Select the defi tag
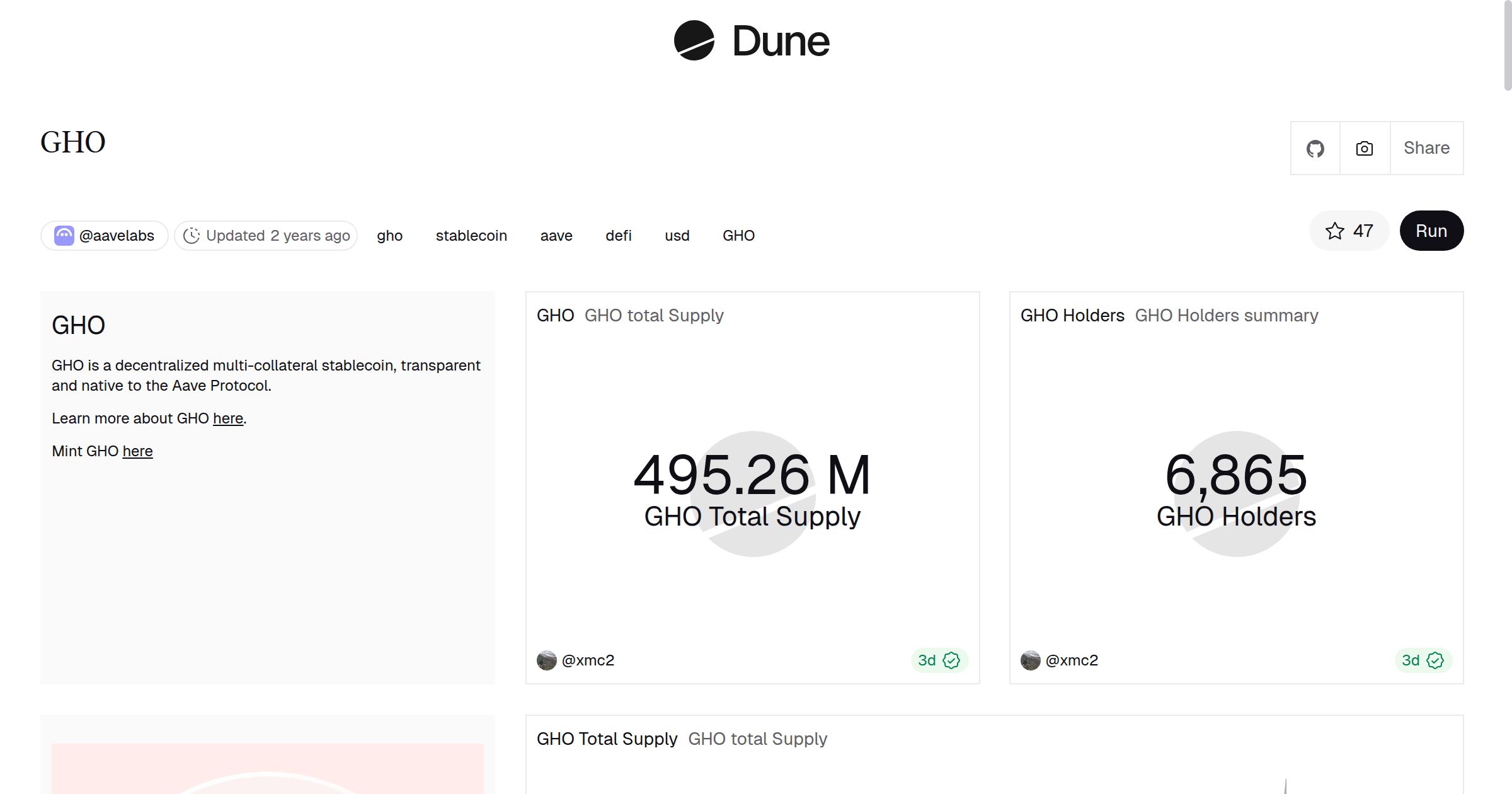This screenshot has height=794, width=1512. click(618, 236)
